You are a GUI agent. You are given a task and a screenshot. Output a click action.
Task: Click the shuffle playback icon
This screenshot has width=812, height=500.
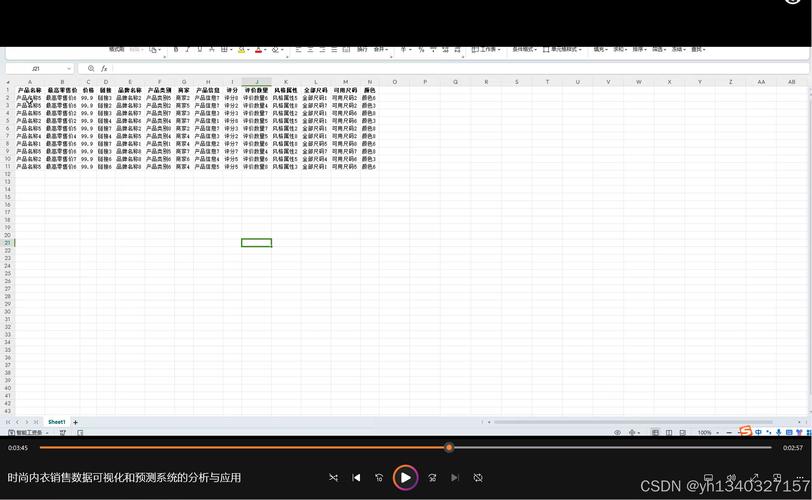(x=334, y=478)
